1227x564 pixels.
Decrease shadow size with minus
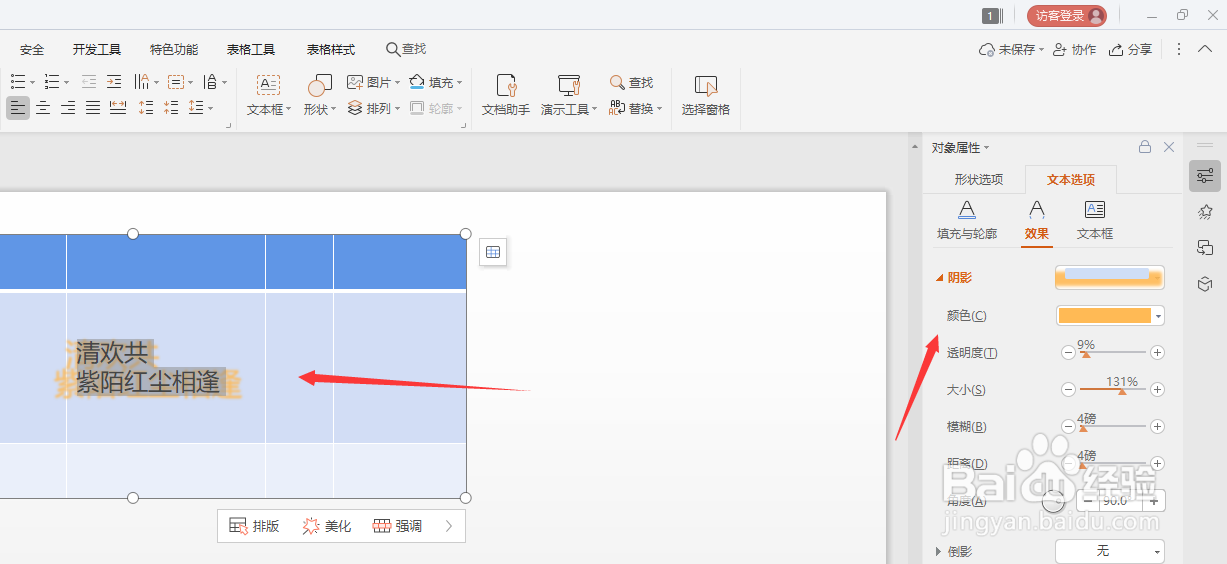[1068, 389]
